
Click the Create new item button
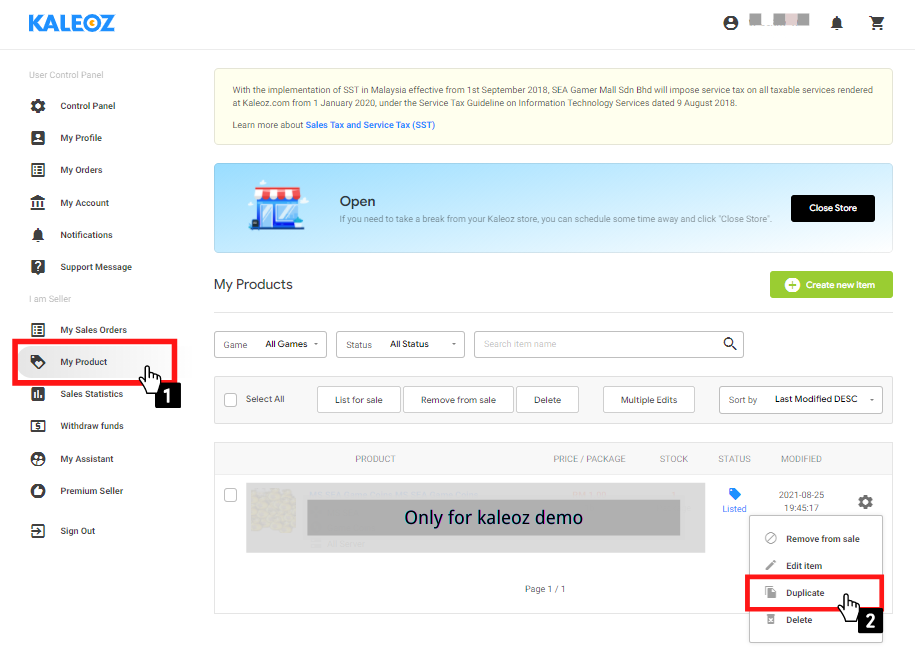[x=831, y=285]
